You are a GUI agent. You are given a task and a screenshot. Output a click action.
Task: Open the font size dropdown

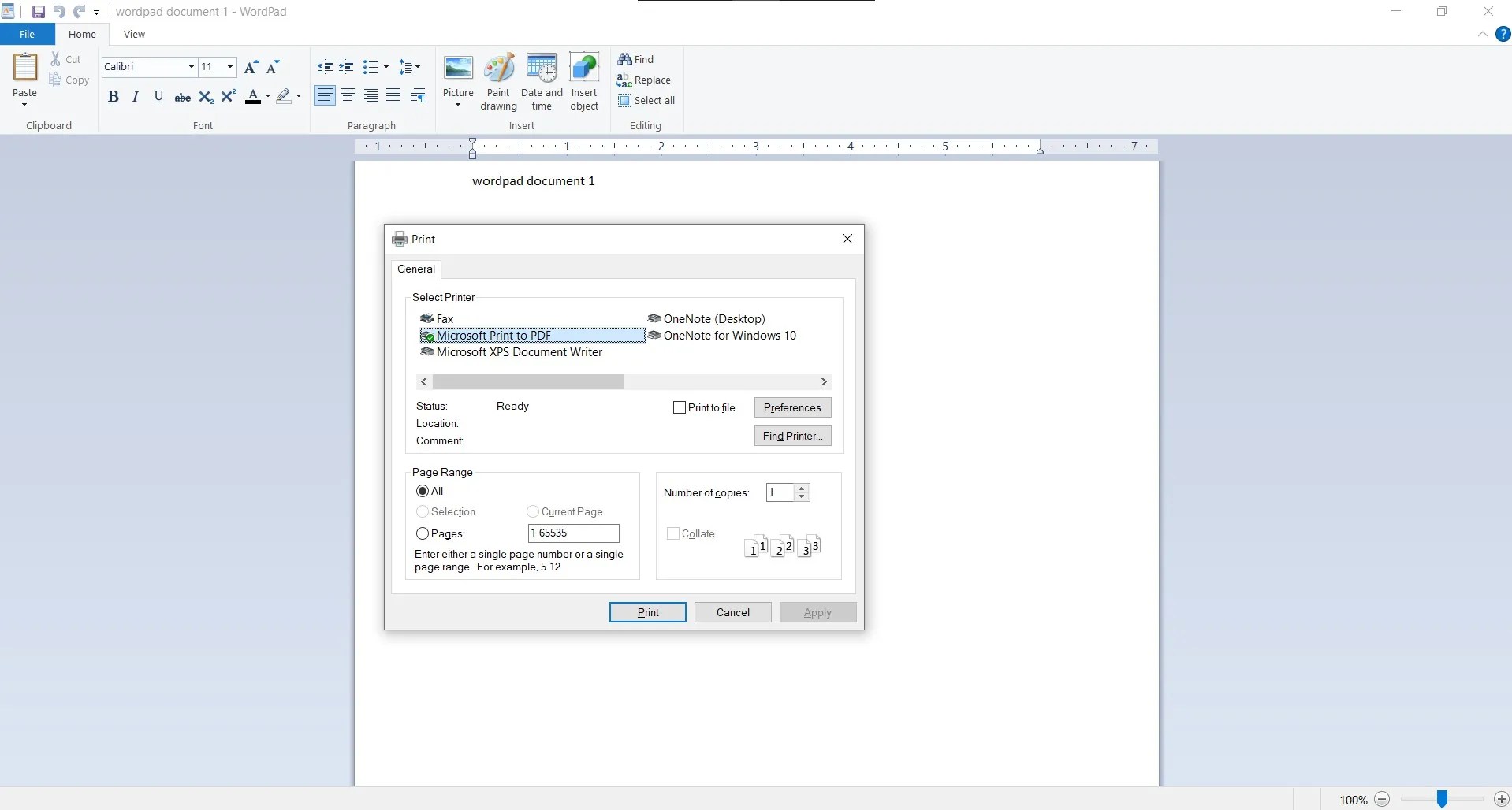(x=229, y=67)
